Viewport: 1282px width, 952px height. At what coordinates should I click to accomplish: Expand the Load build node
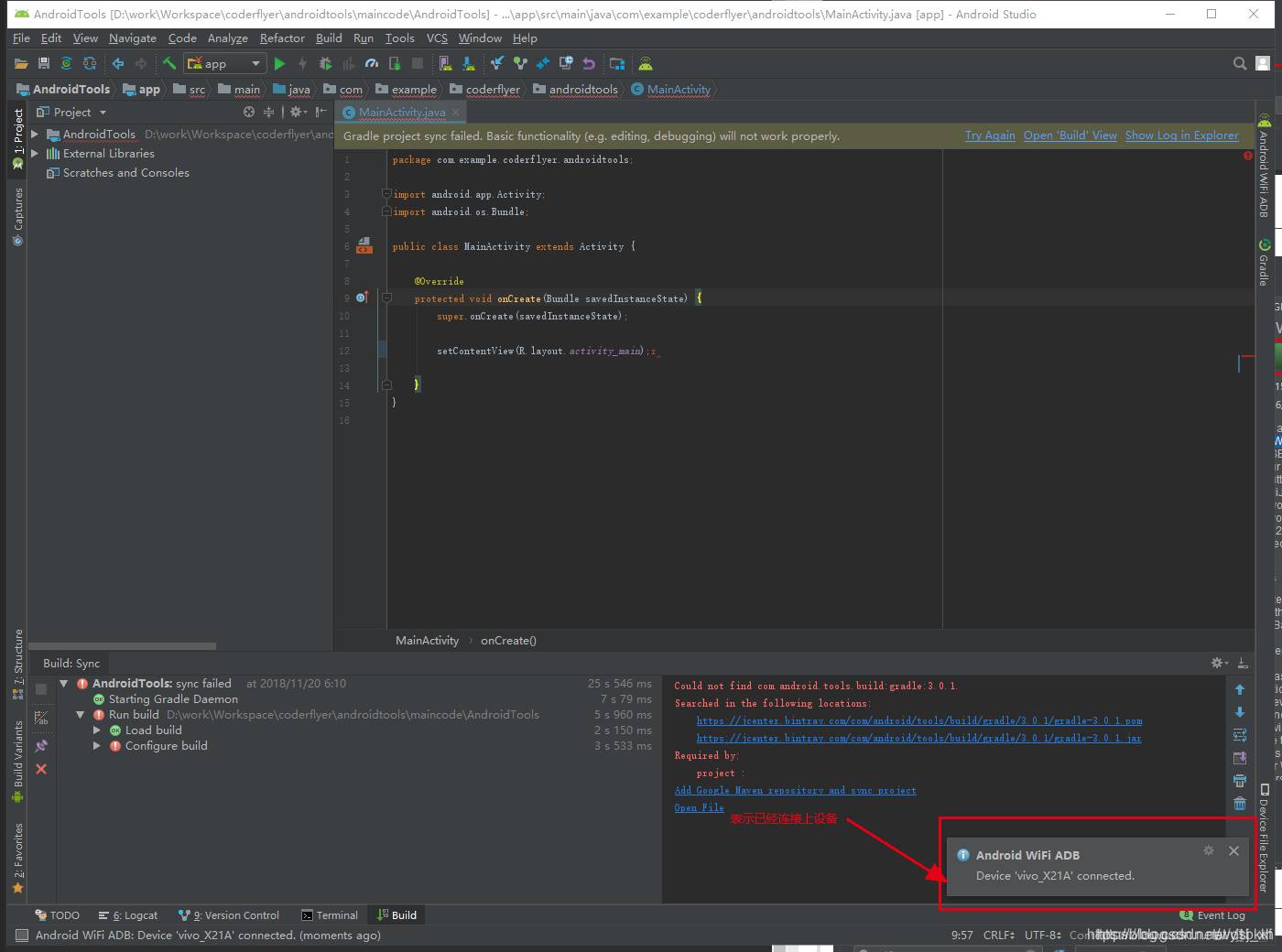point(97,730)
